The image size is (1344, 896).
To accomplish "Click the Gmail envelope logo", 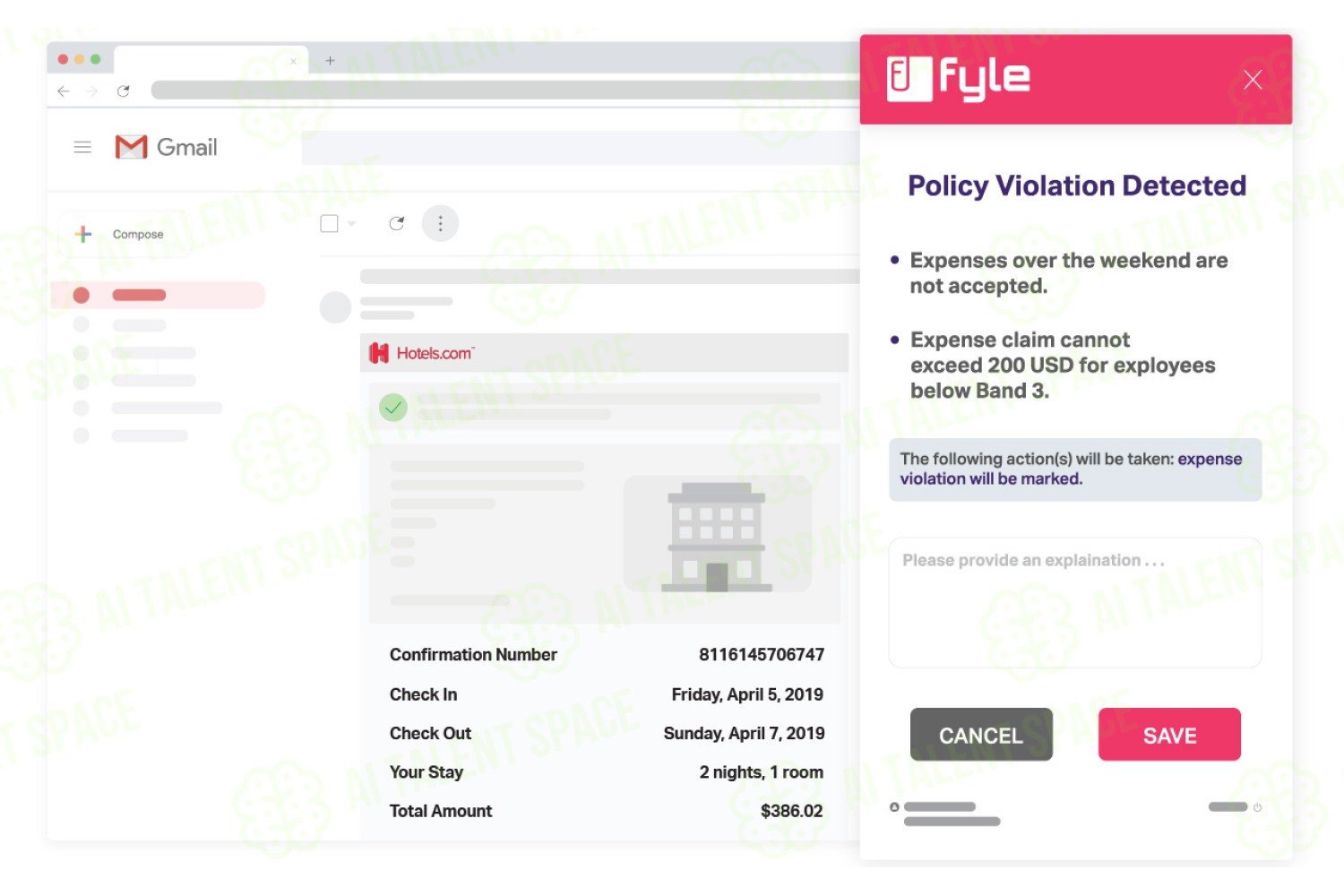I will [132, 147].
